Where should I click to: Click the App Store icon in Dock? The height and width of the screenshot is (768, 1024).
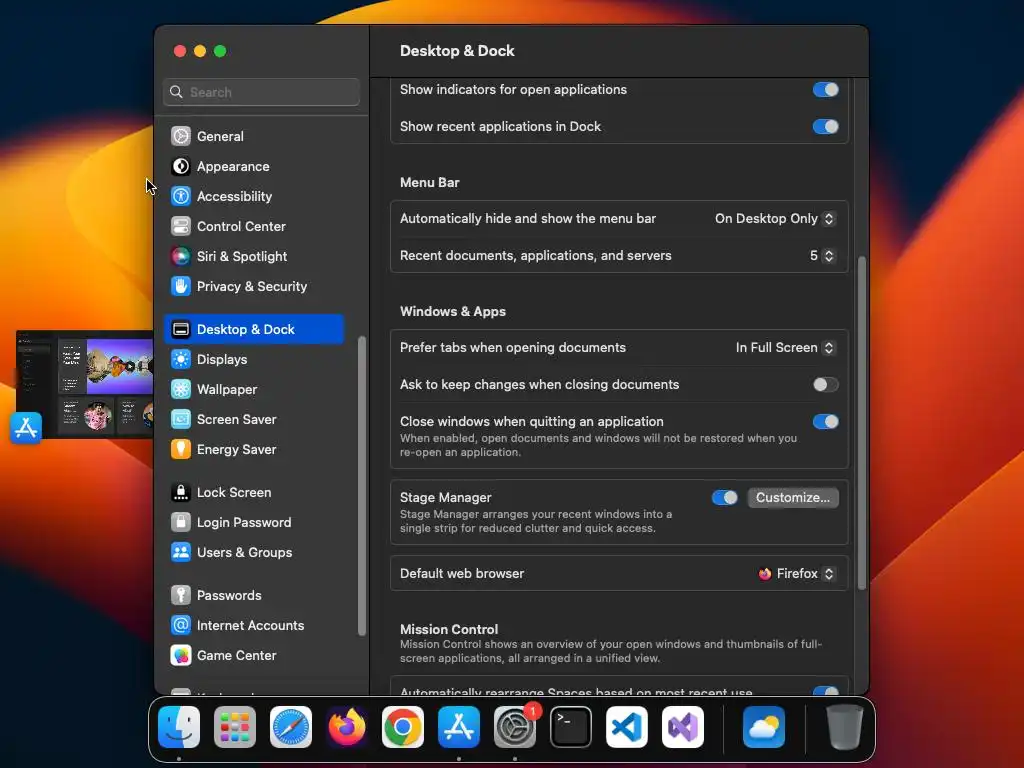[458, 727]
